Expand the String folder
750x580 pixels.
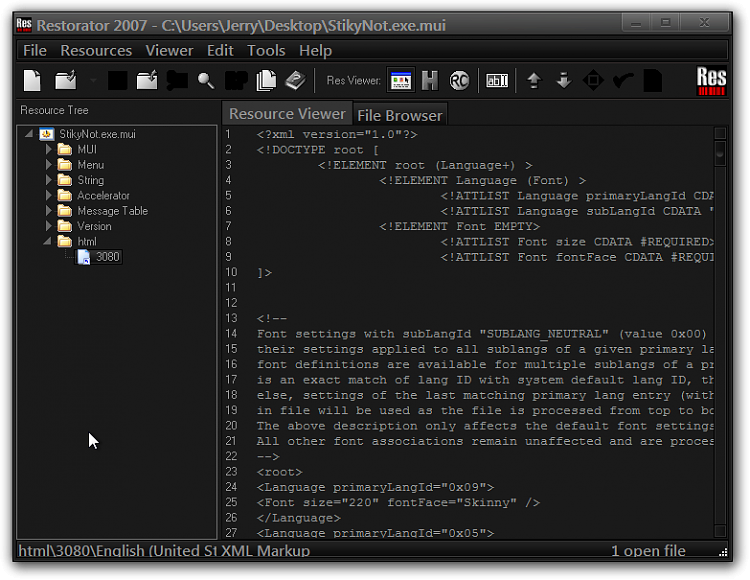click(48, 180)
